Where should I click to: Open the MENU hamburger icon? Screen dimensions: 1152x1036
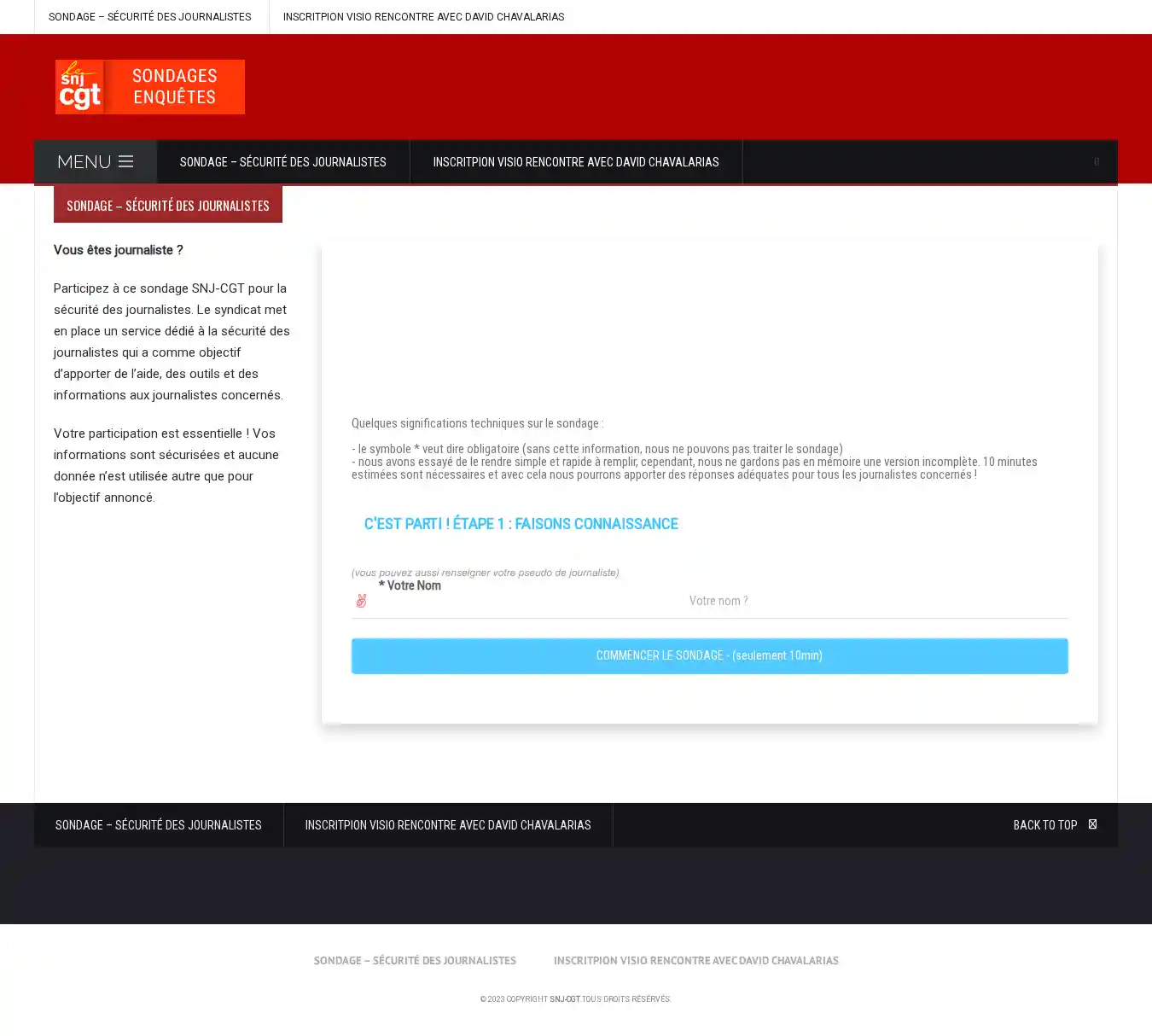pyautogui.click(x=125, y=161)
